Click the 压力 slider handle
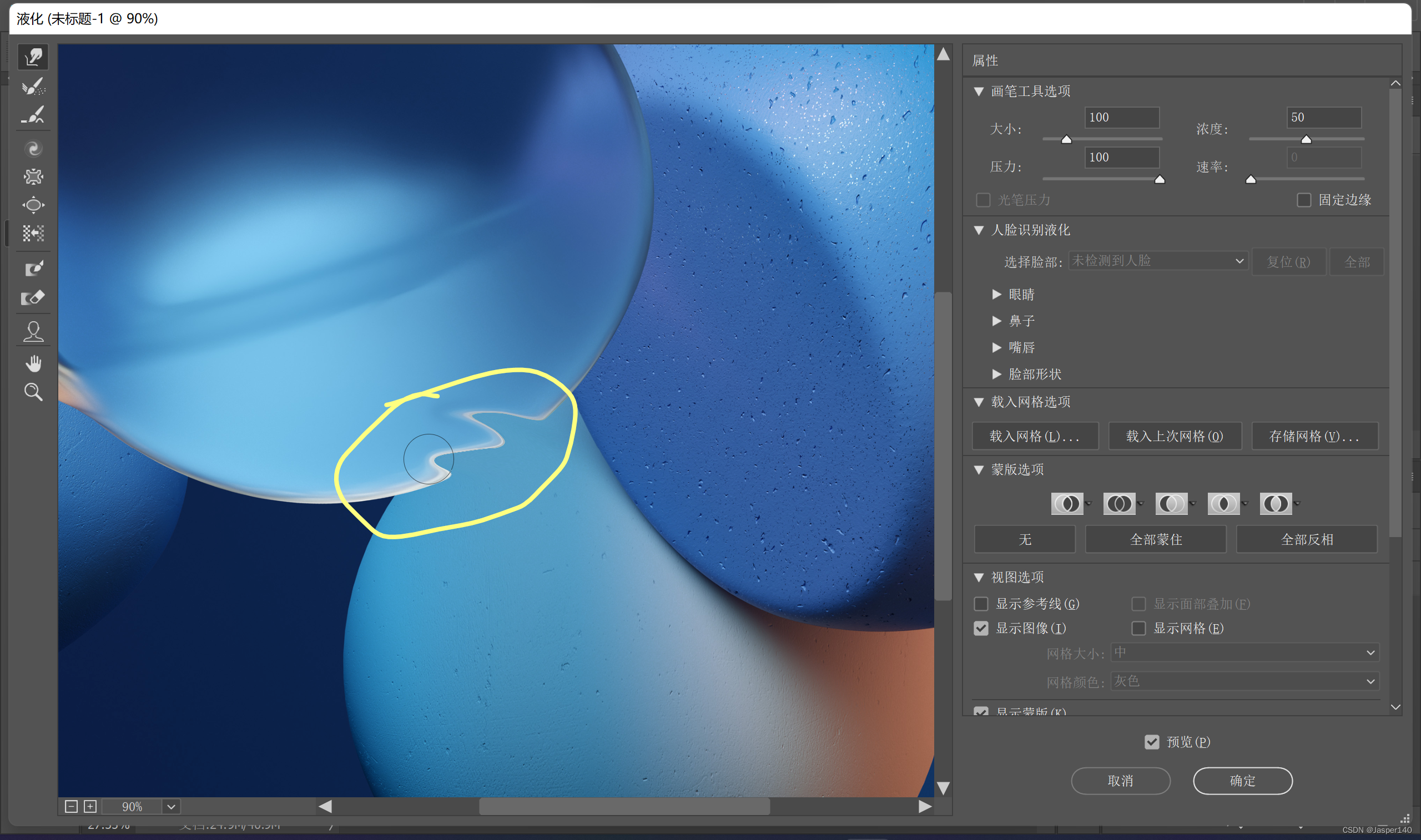The image size is (1421, 840). pos(1160,179)
